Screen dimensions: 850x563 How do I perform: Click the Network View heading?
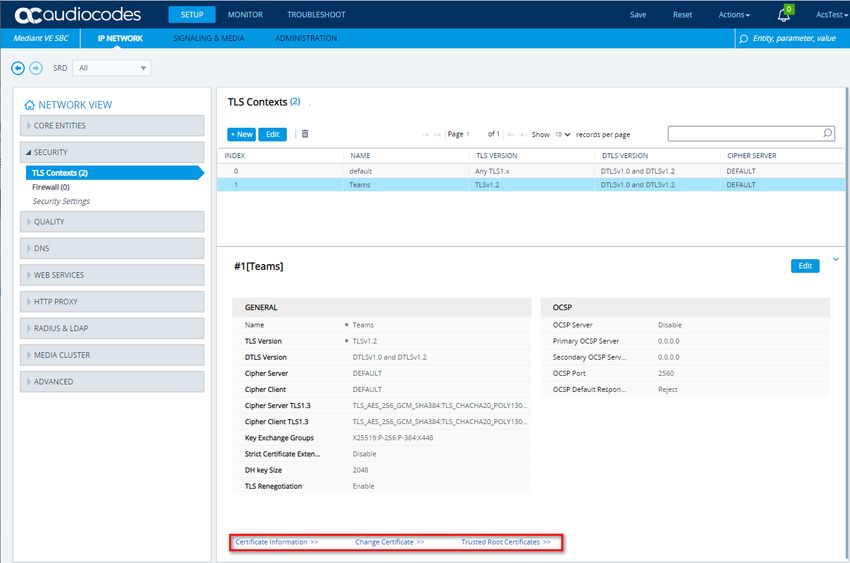75,105
